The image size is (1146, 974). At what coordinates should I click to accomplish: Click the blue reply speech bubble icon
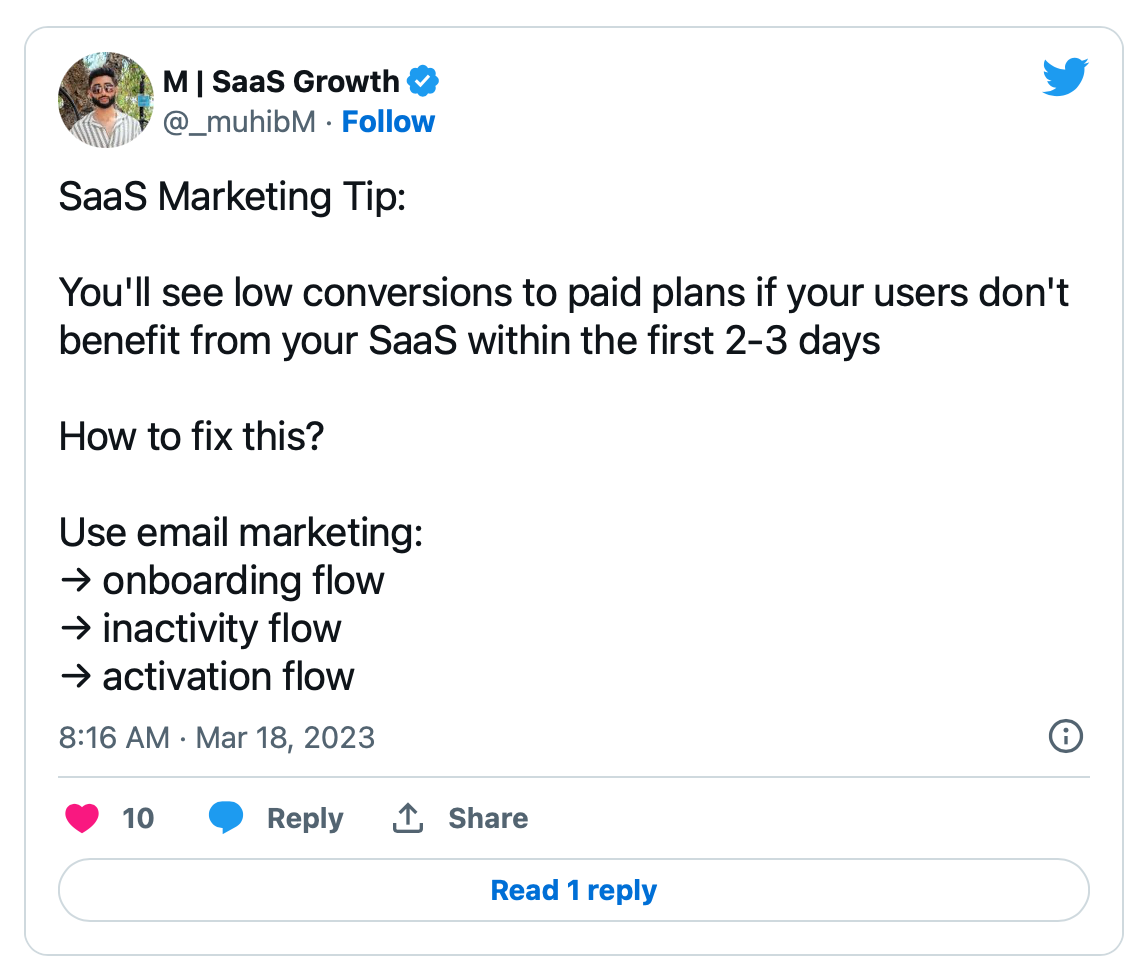click(226, 817)
